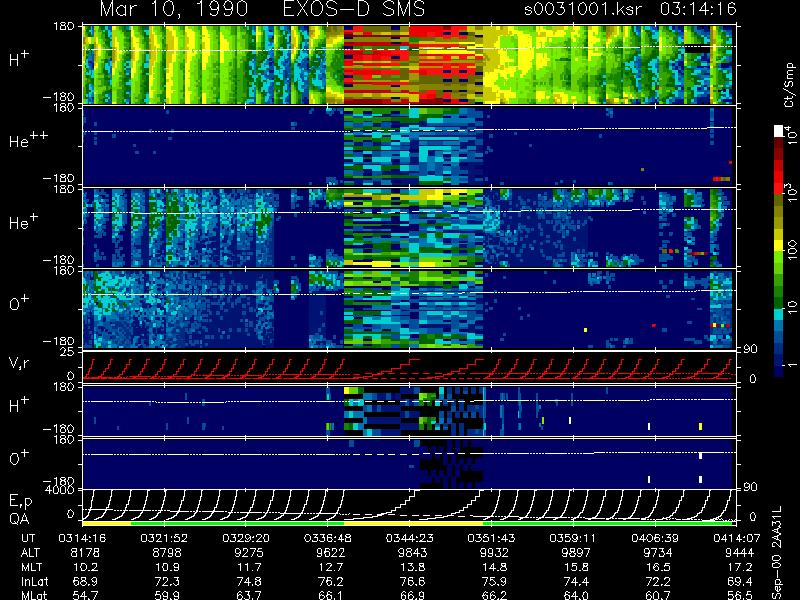This screenshot has height=600, width=800.
Task: Click the '25' tick on the V,r axis
Action: pos(68,352)
